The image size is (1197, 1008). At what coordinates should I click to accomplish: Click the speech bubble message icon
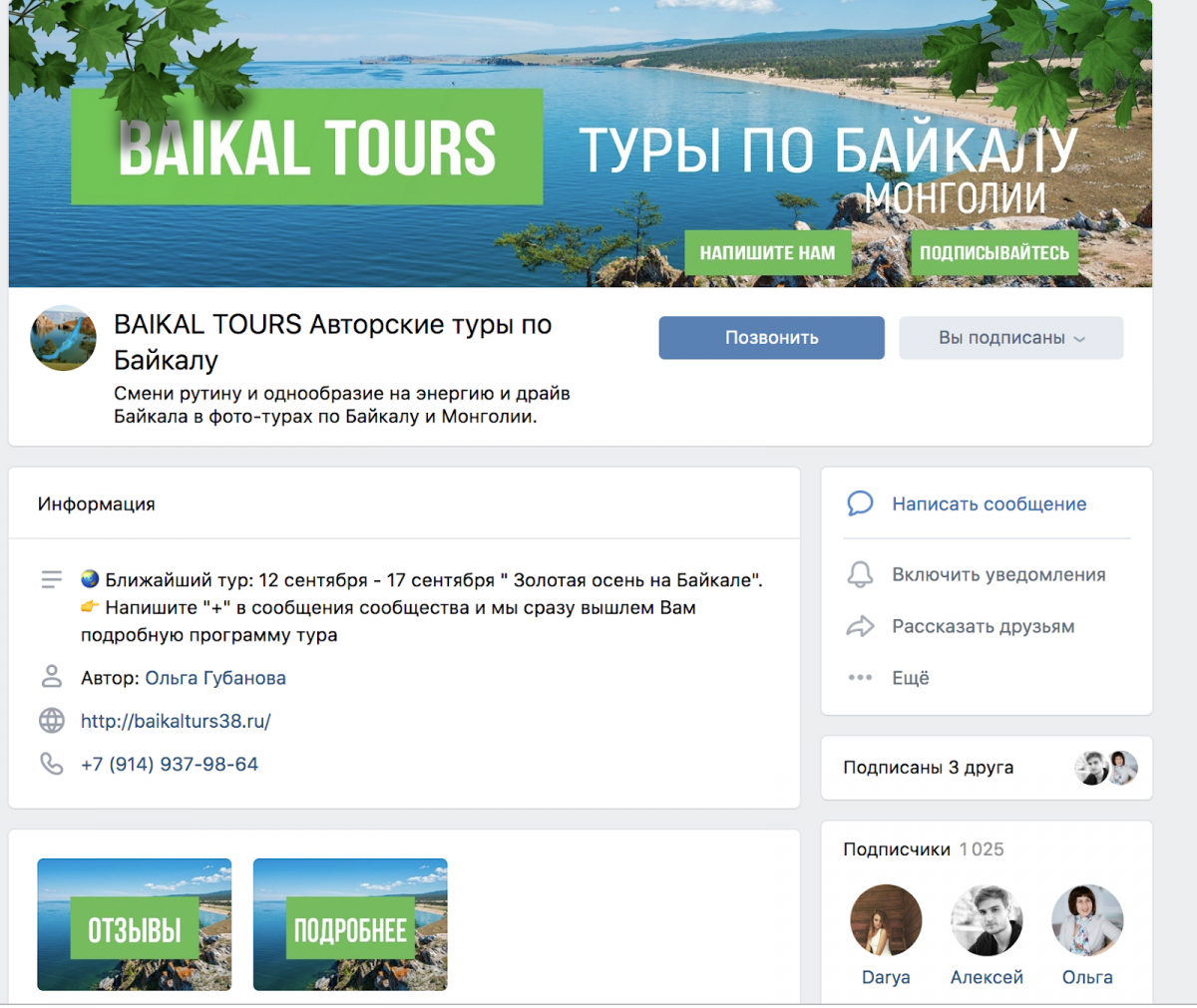860,504
